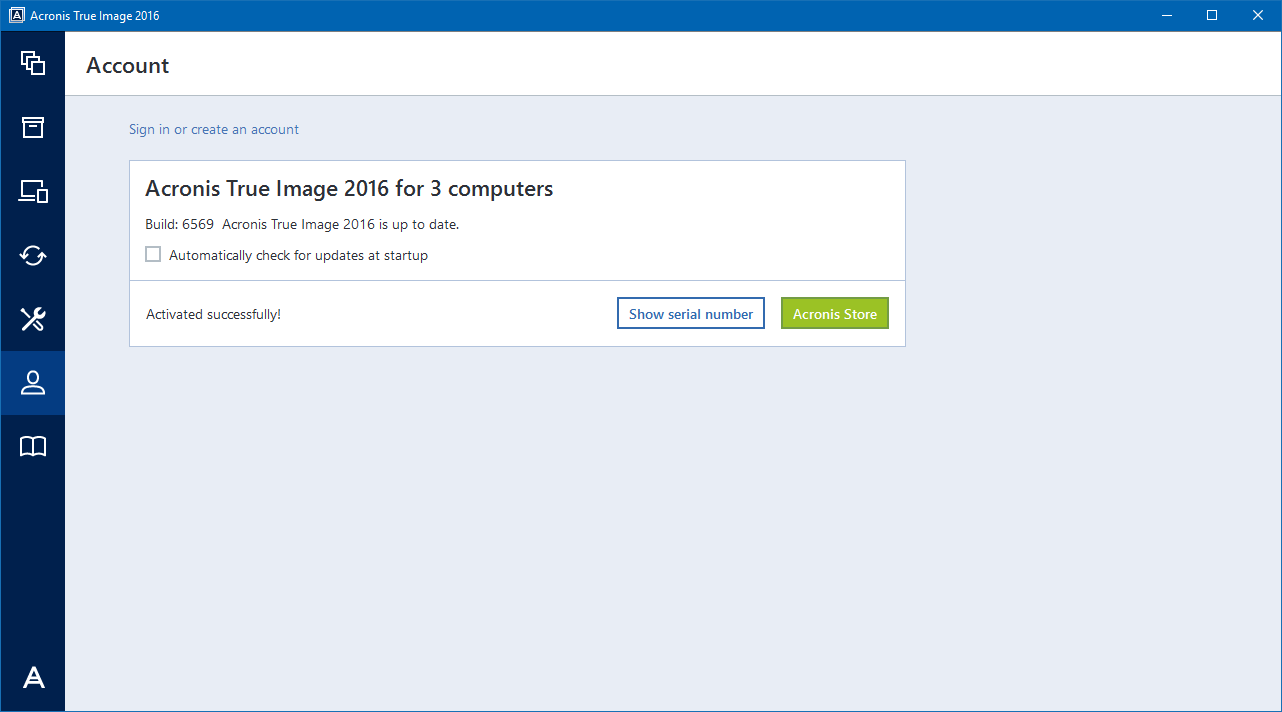Click the Acronis app icon in title bar
Image resolution: width=1282 pixels, height=712 pixels.
click(x=16, y=16)
